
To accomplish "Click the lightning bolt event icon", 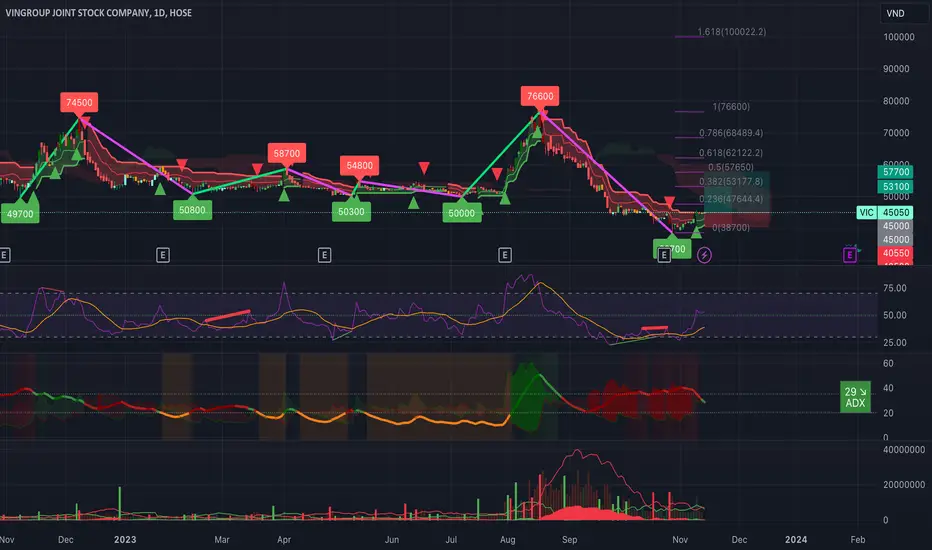I will 704,256.
